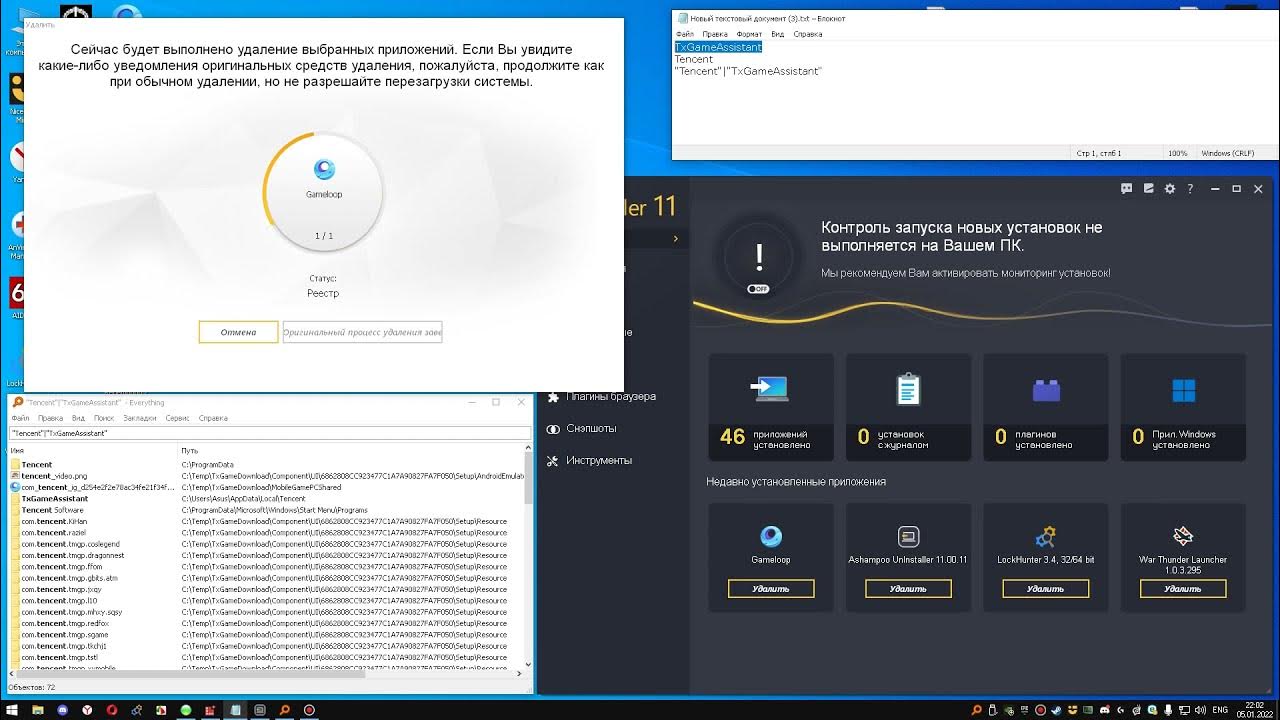Open Сервис menu in Everything window
This screenshot has height=720, width=1280.
pos(177,418)
